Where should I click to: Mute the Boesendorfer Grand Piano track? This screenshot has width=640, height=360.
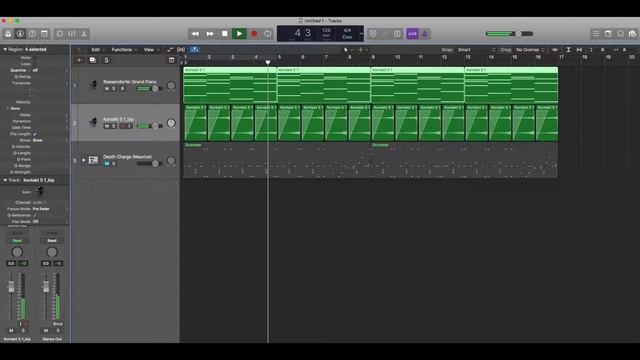107,89
